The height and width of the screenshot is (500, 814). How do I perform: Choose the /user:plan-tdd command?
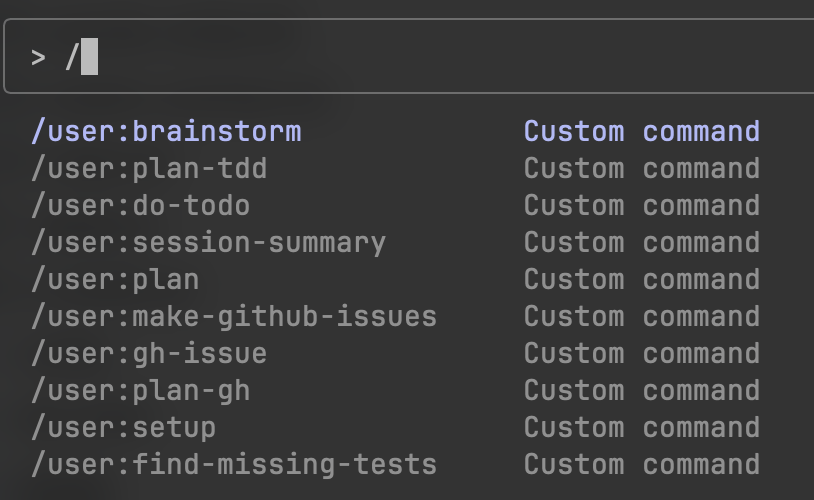tap(149, 169)
